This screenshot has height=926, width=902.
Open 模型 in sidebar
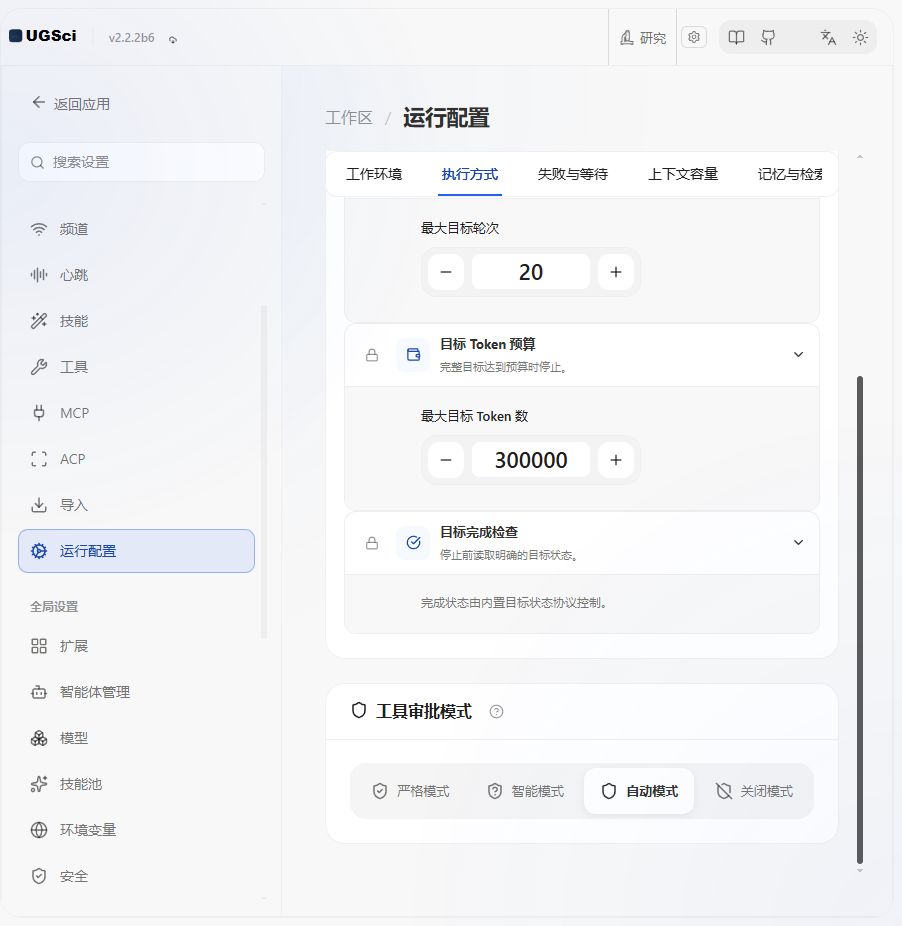(136, 738)
